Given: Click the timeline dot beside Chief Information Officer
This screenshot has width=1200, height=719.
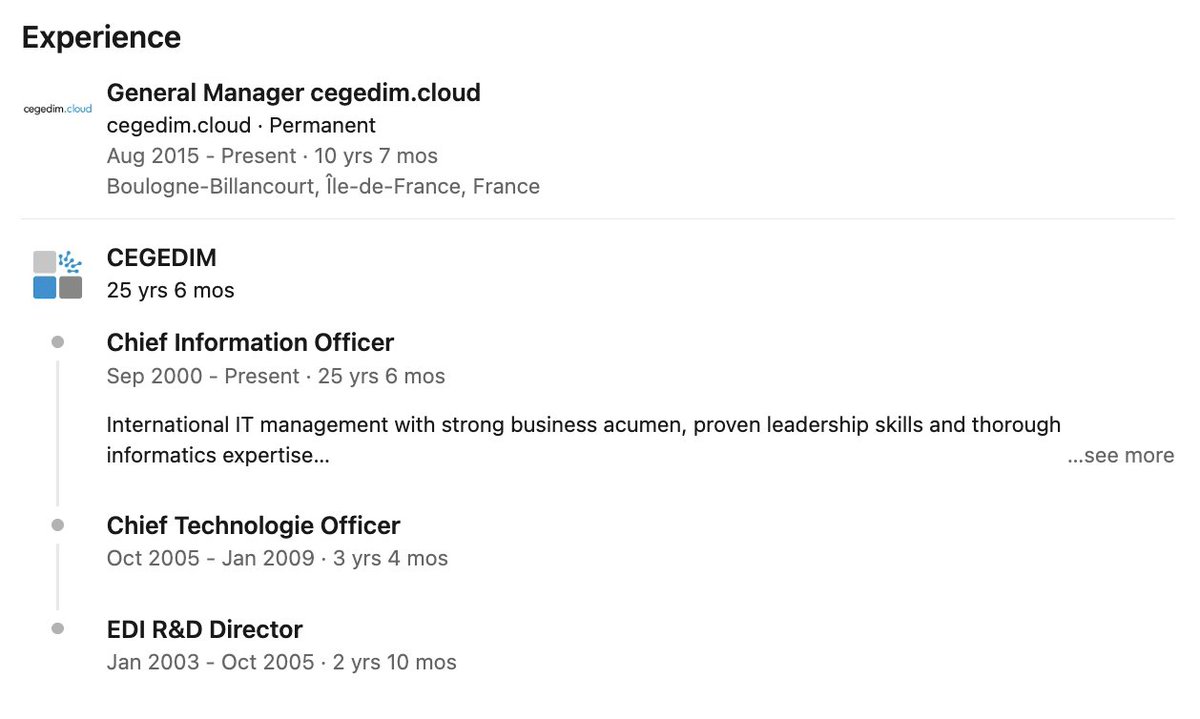Looking at the screenshot, I should (x=57, y=342).
